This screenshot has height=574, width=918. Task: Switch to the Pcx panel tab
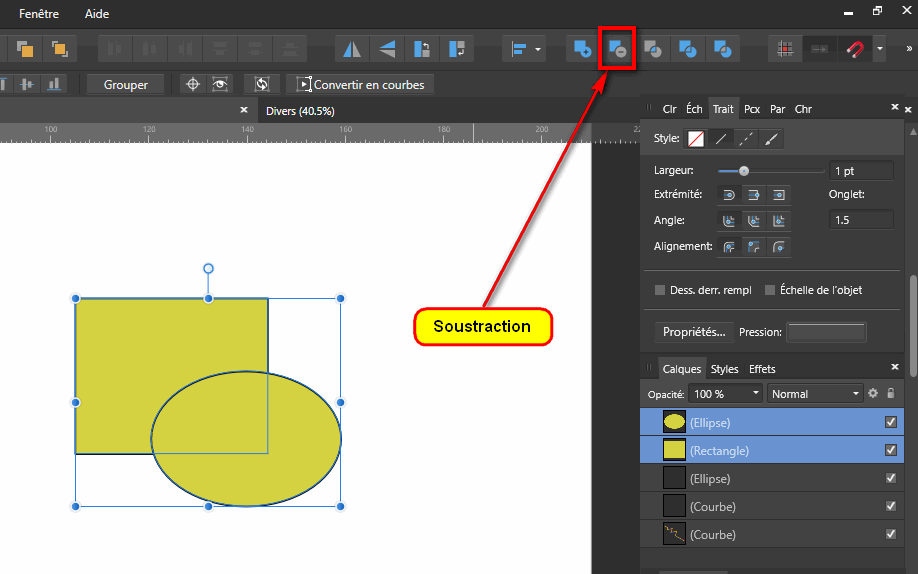[752, 109]
